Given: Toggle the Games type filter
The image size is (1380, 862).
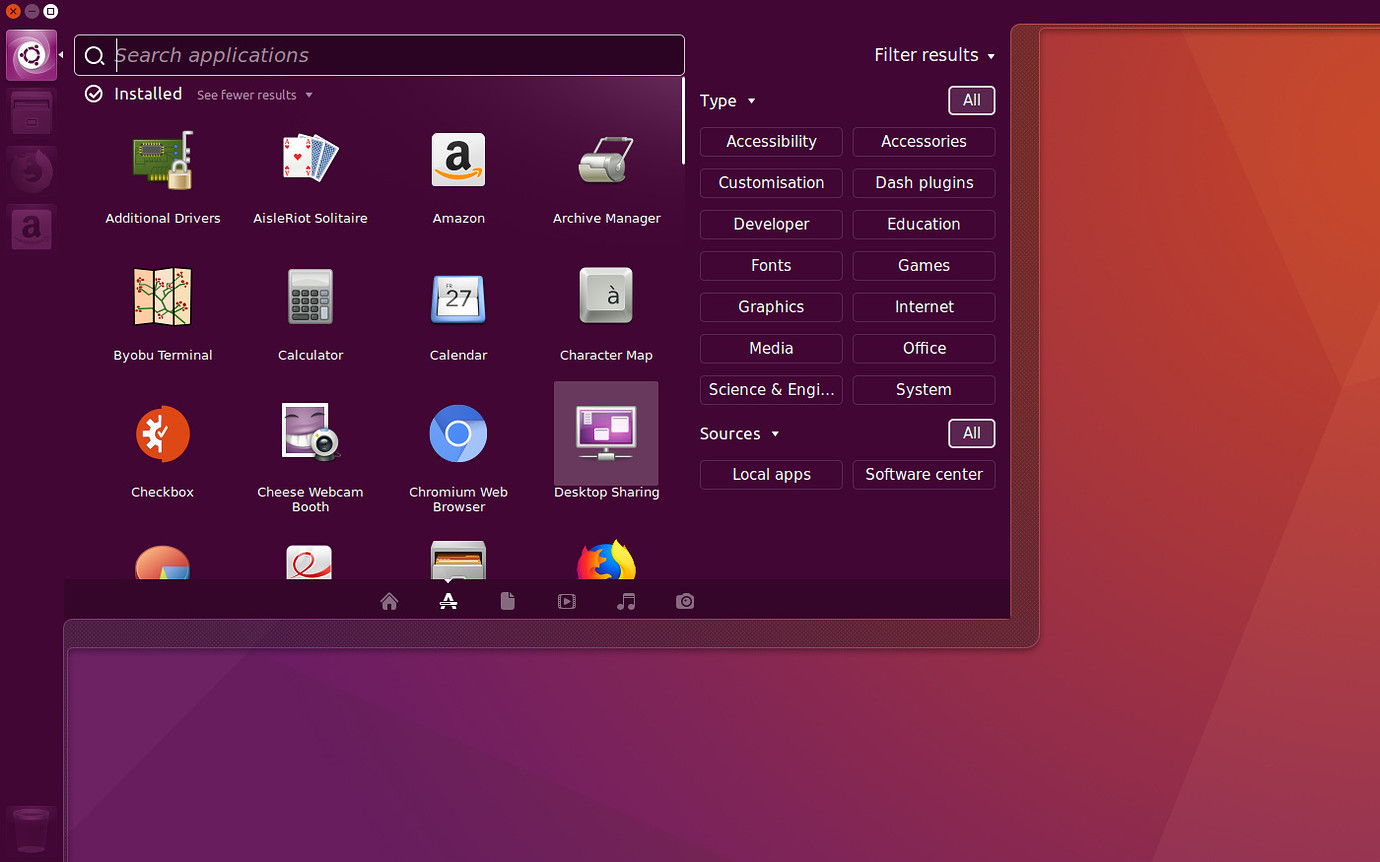Looking at the screenshot, I should click(x=923, y=266).
